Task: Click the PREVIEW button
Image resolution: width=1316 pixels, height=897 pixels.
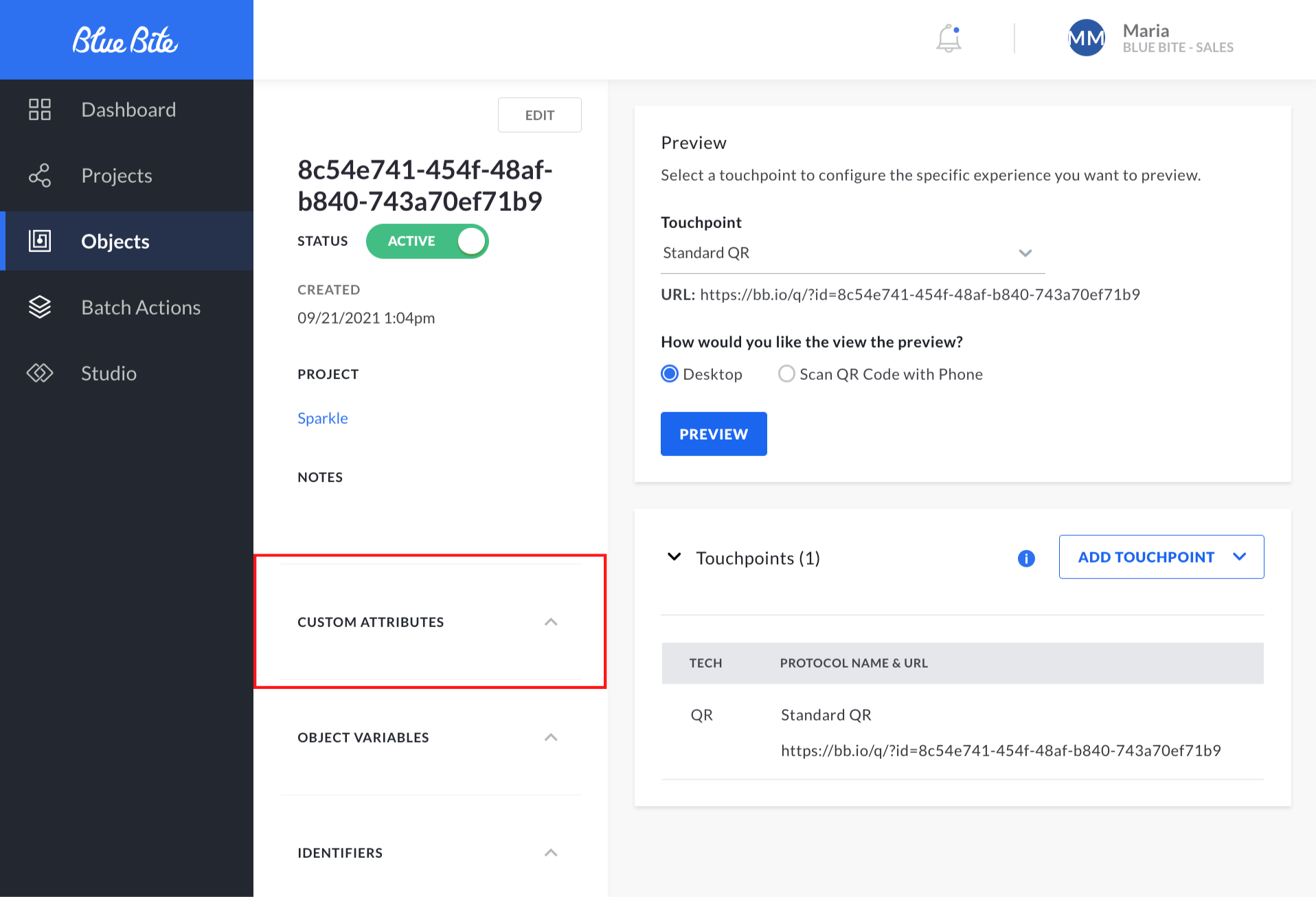Action: (x=713, y=433)
